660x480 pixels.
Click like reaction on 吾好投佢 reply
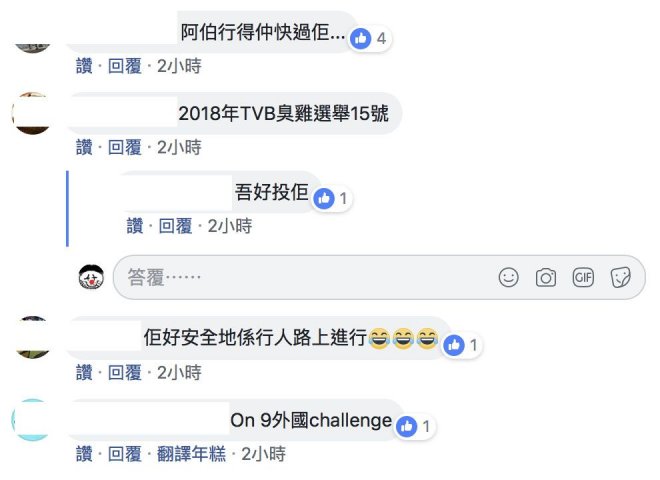332,198
